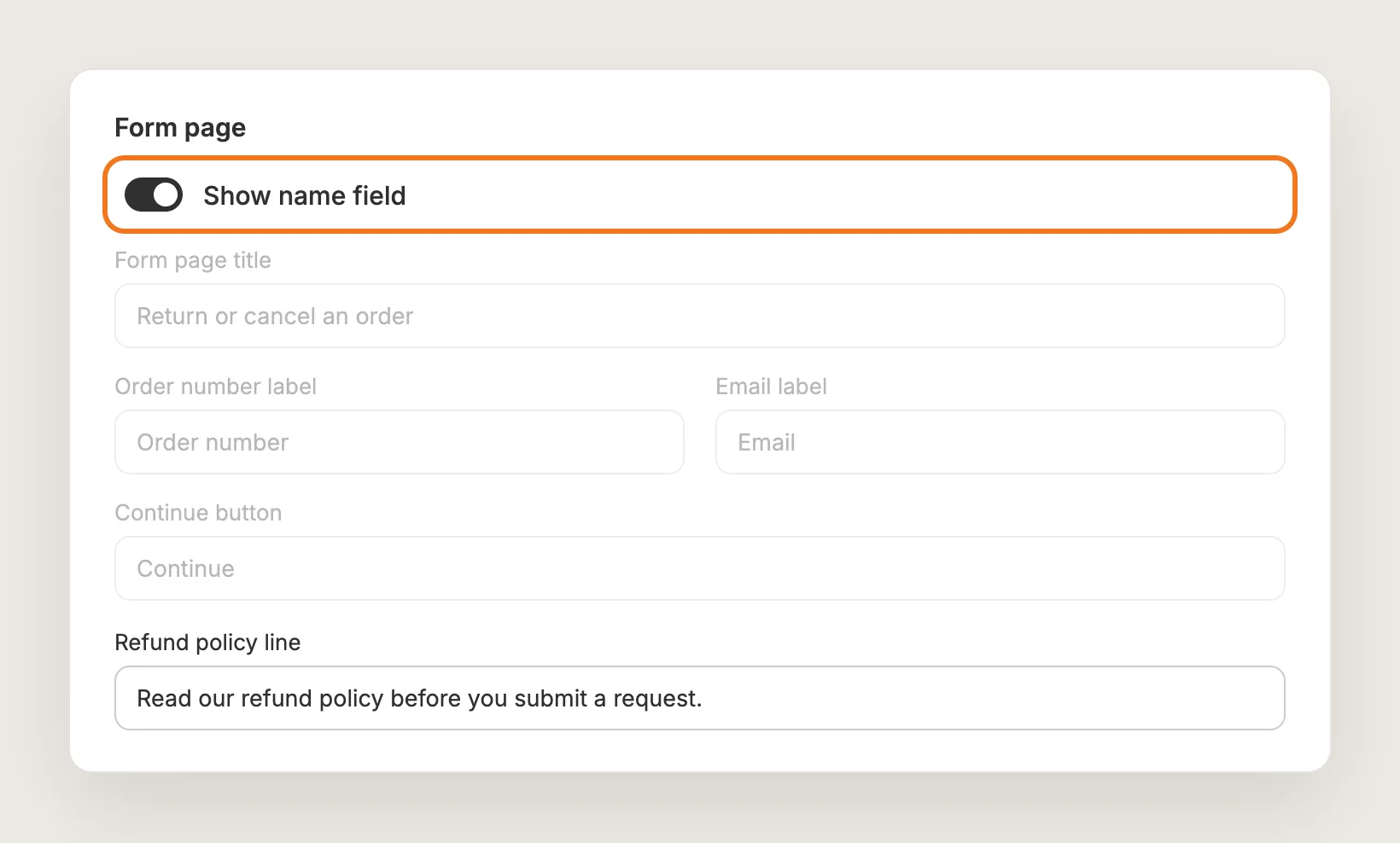Toggle the Show name field switch

[x=154, y=195]
